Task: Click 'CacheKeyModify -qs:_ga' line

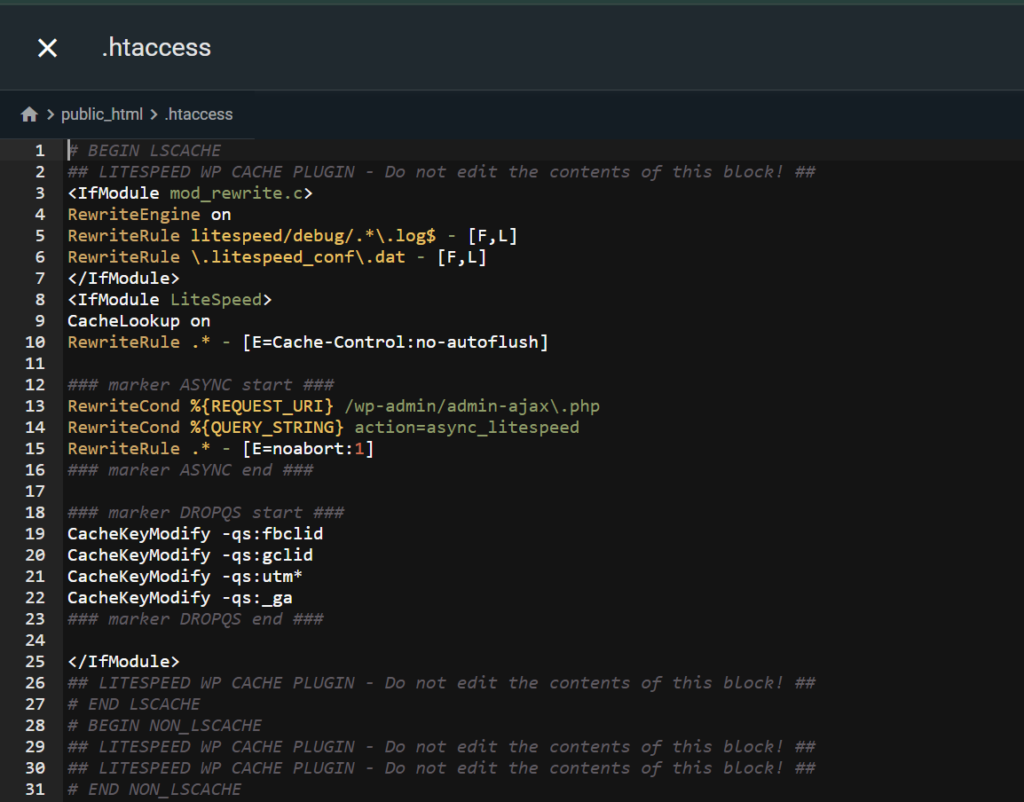Action: (180, 598)
